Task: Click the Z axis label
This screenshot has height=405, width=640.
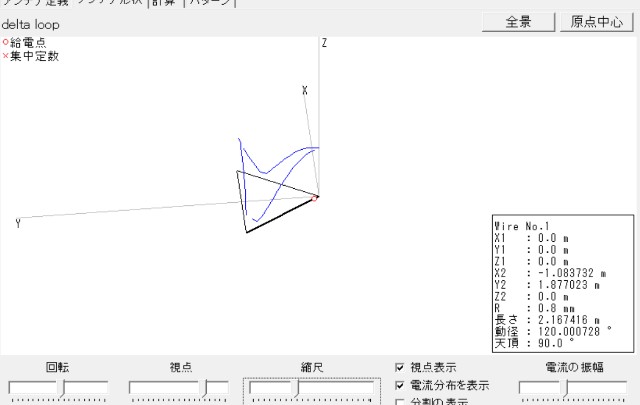Action: click(324, 43)
